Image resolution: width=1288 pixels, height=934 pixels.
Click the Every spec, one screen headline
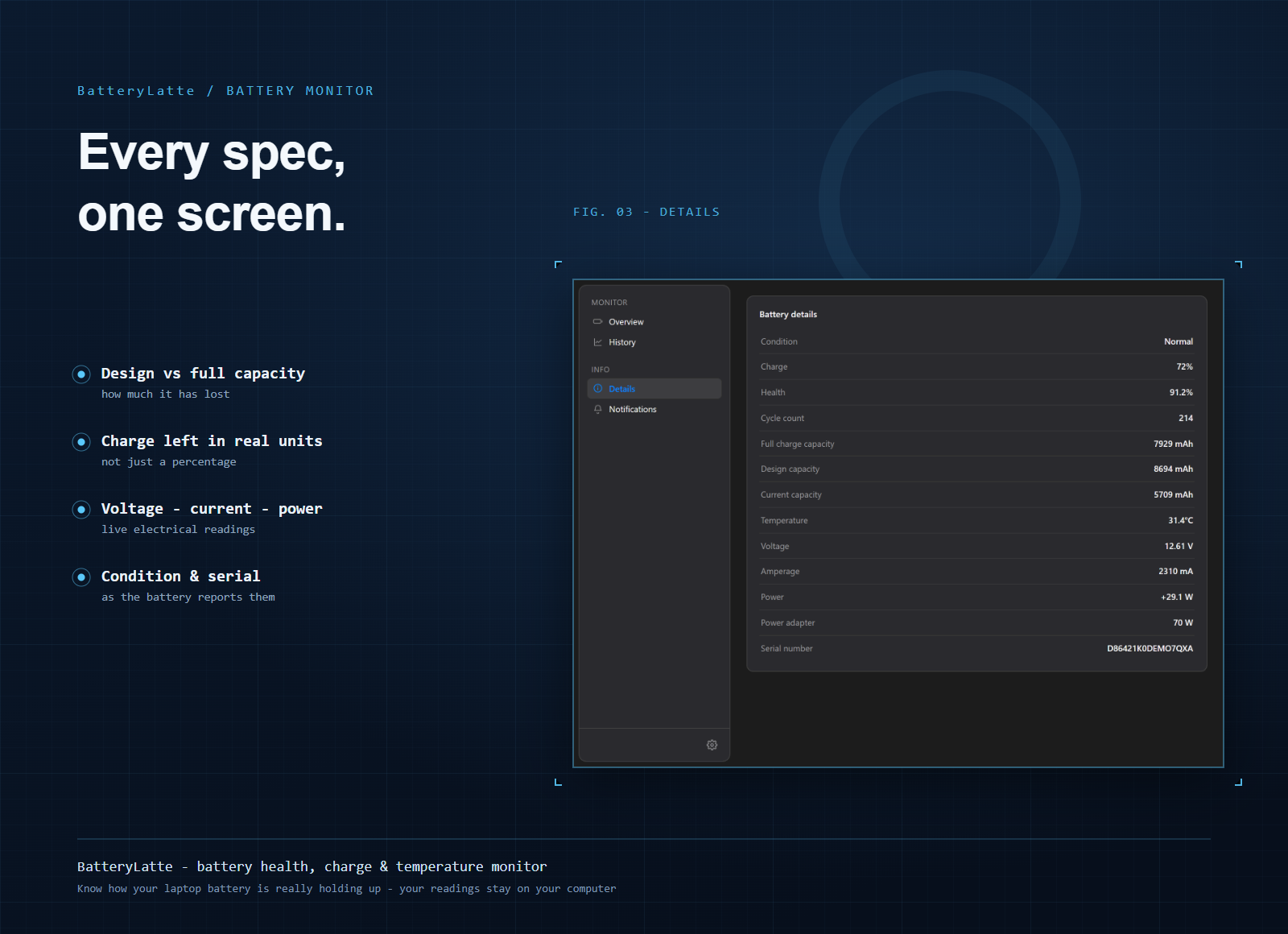[x=212, y=183]
